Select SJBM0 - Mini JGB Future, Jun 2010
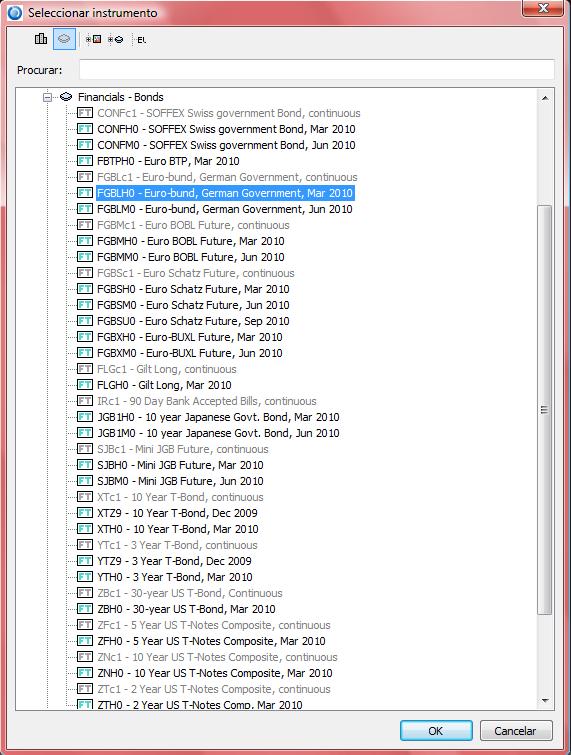The width and height of the screenshot is (571, 755). coord(181,481)
